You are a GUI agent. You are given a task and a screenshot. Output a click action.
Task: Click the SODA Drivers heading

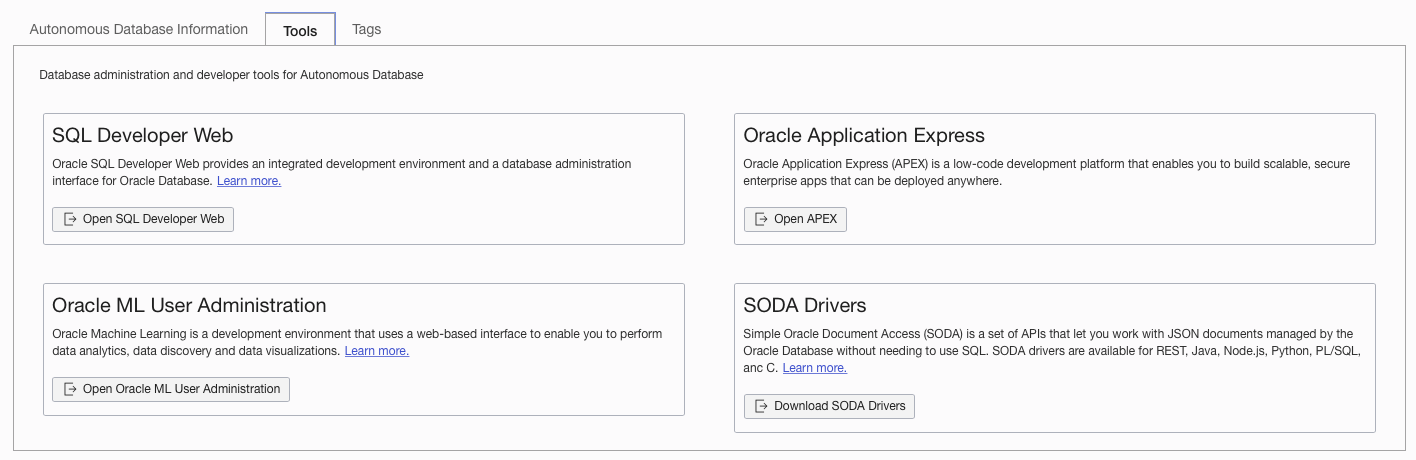coord(805,306)
